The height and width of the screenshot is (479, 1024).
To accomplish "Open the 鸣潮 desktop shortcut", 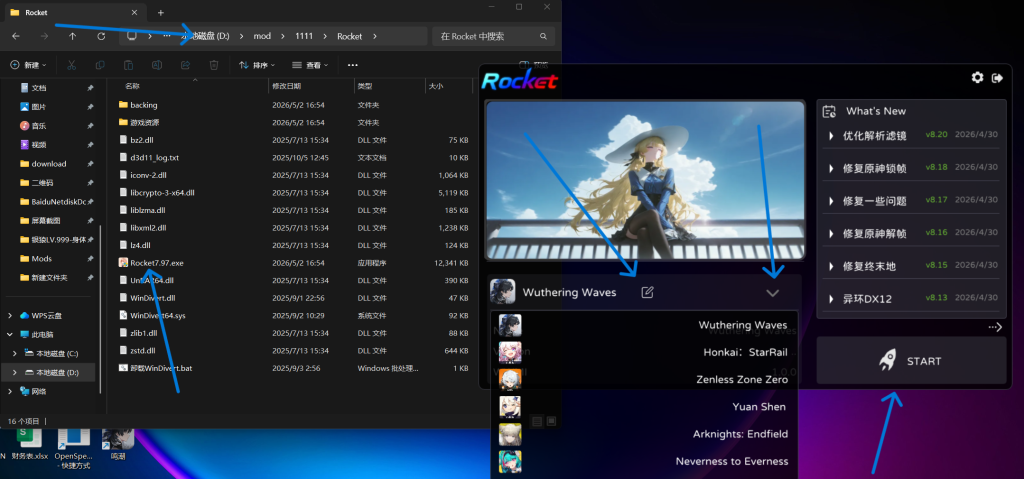I will [118, 444].
